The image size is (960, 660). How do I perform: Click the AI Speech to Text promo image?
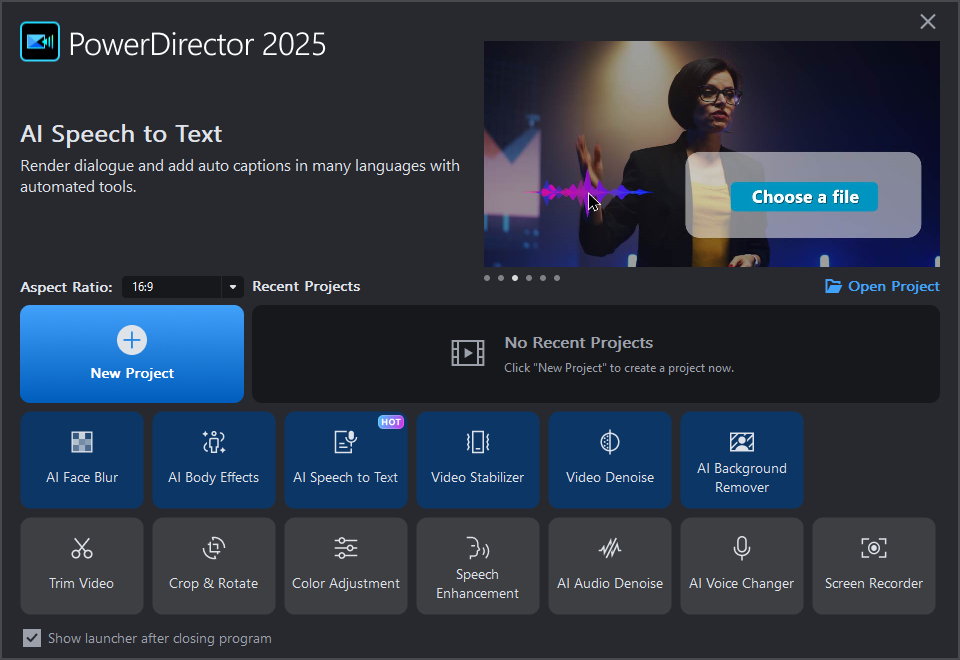(711, 154)
